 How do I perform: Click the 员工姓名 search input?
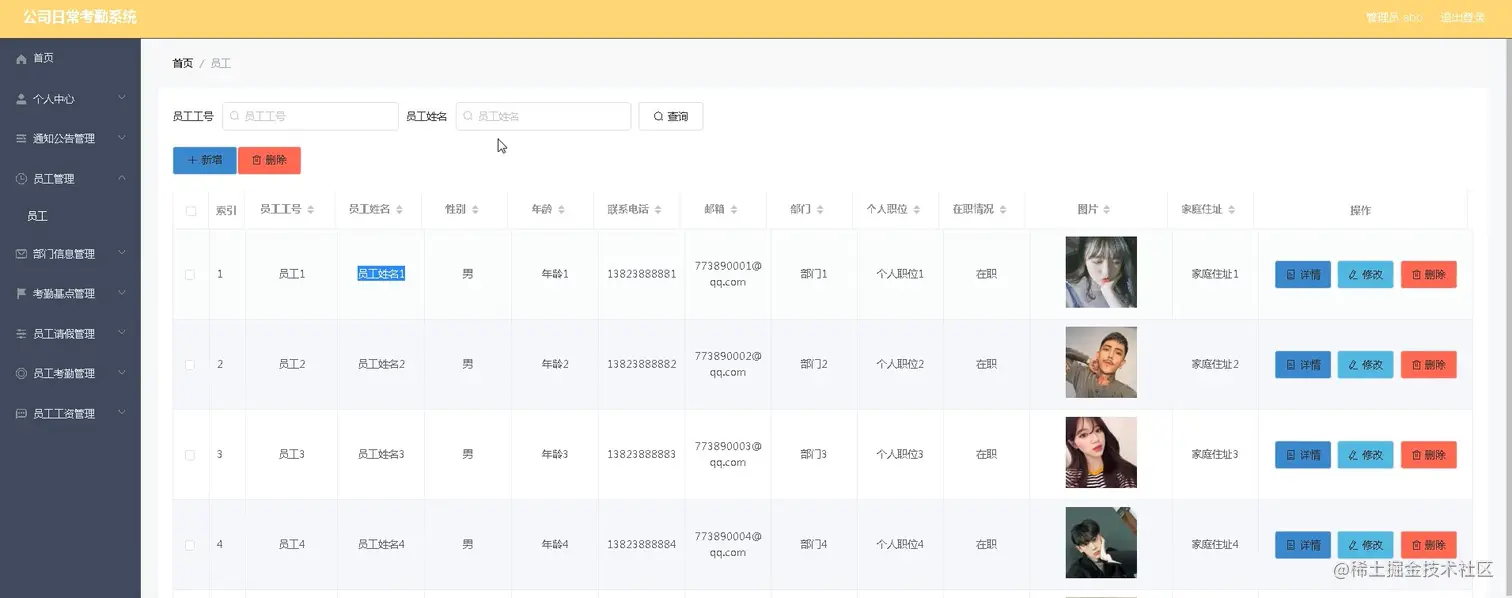543,116
